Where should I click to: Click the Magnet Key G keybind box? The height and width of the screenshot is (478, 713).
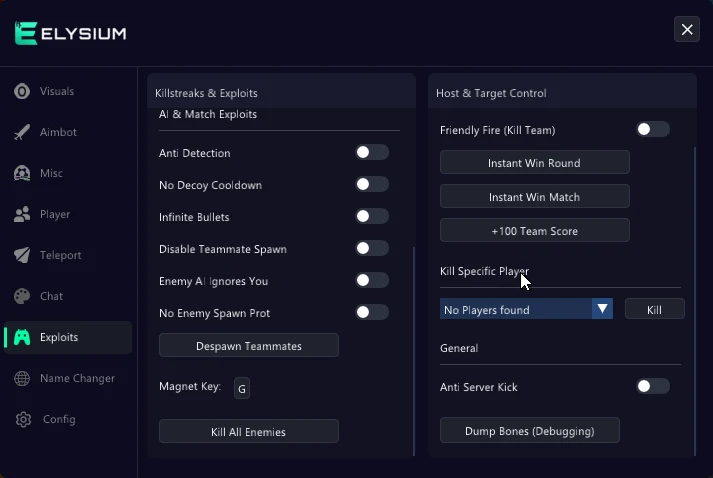(241, 388)
